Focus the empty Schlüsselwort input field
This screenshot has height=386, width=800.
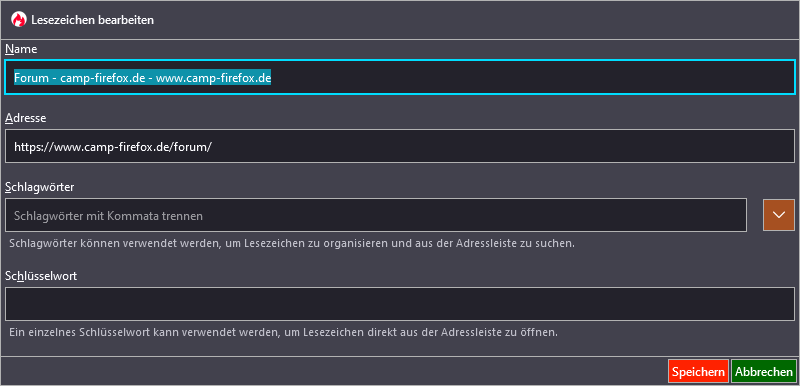[400, 304]
